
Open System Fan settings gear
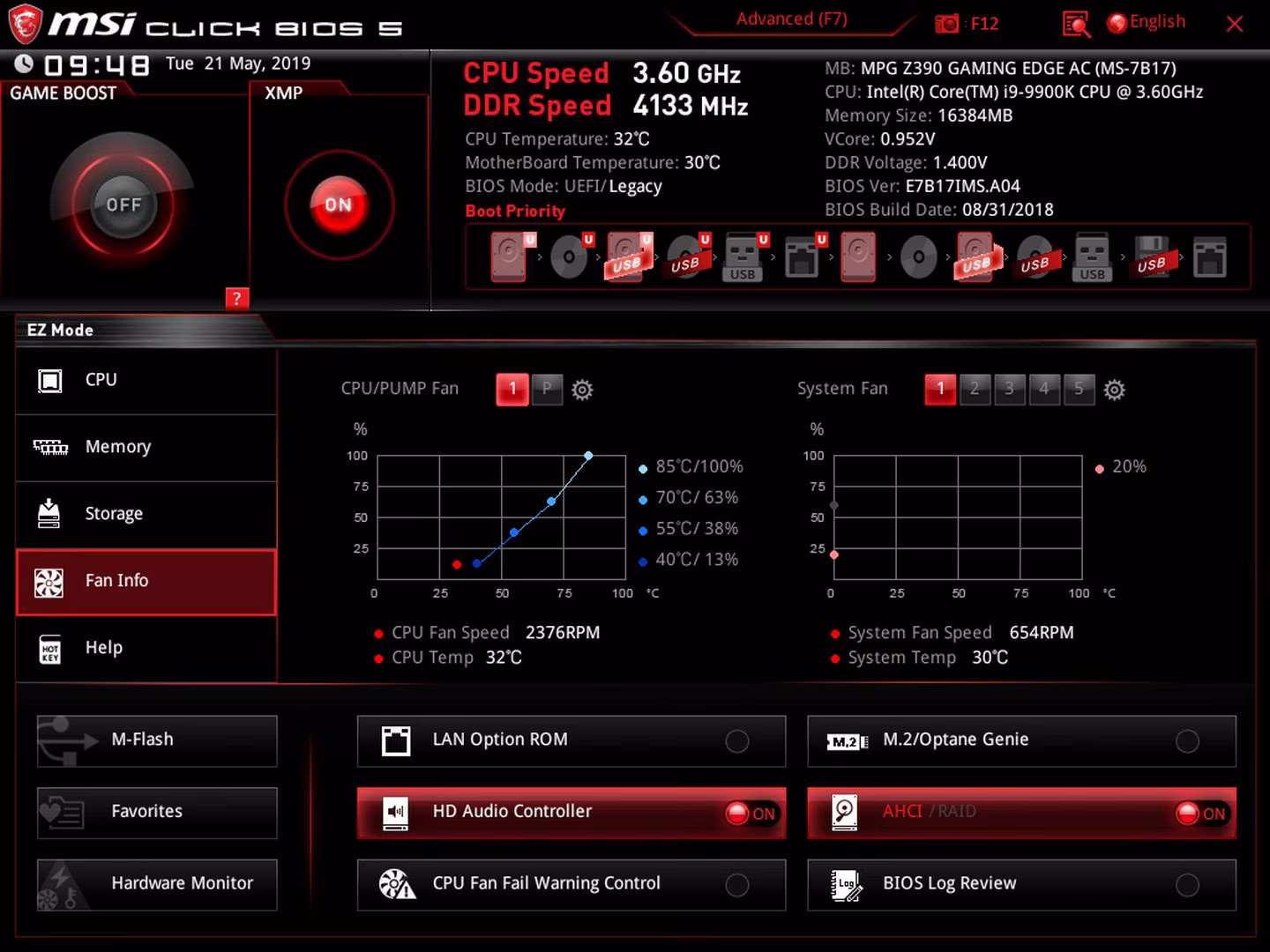point(1115,390)
